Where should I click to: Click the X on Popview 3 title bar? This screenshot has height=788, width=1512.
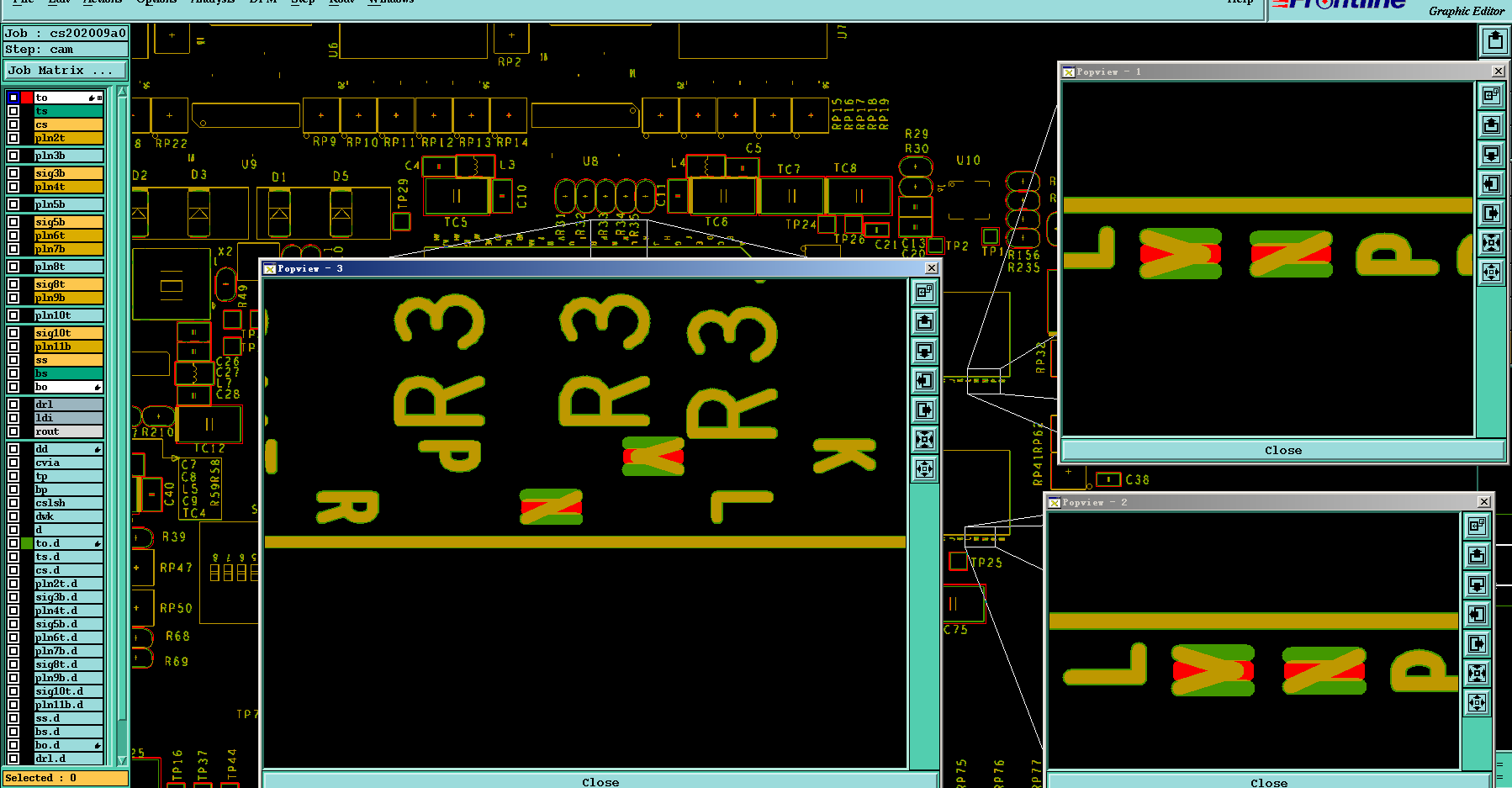coord(931,268)
